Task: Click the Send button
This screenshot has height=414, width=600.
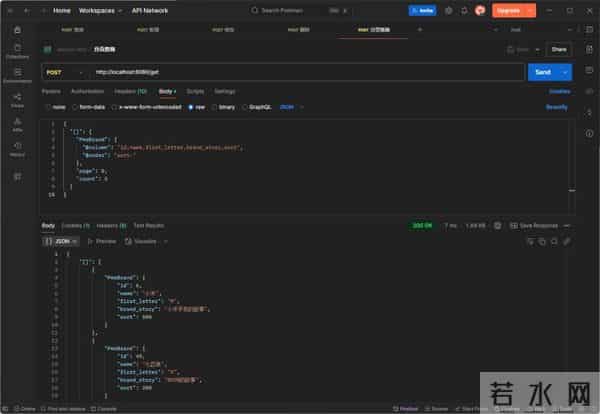Action: (x=543, y=72)
